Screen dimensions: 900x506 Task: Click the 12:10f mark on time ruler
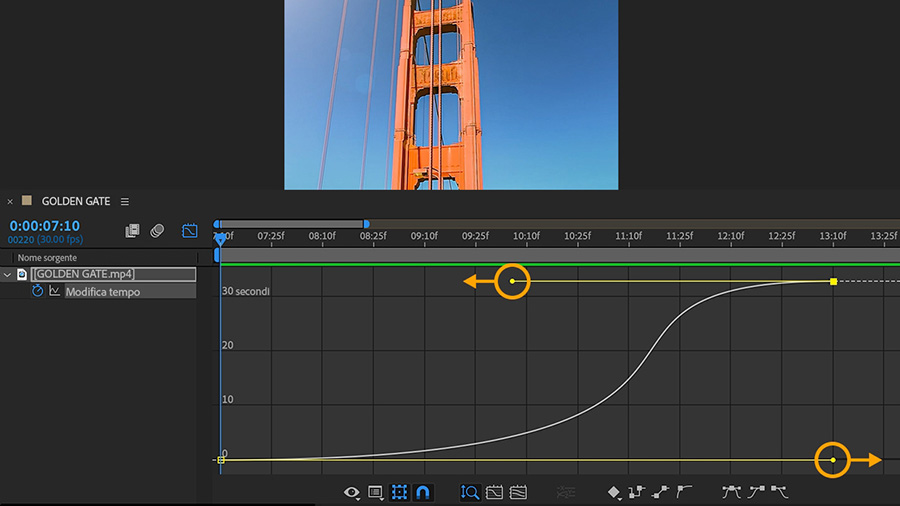[x=731, y=236]
